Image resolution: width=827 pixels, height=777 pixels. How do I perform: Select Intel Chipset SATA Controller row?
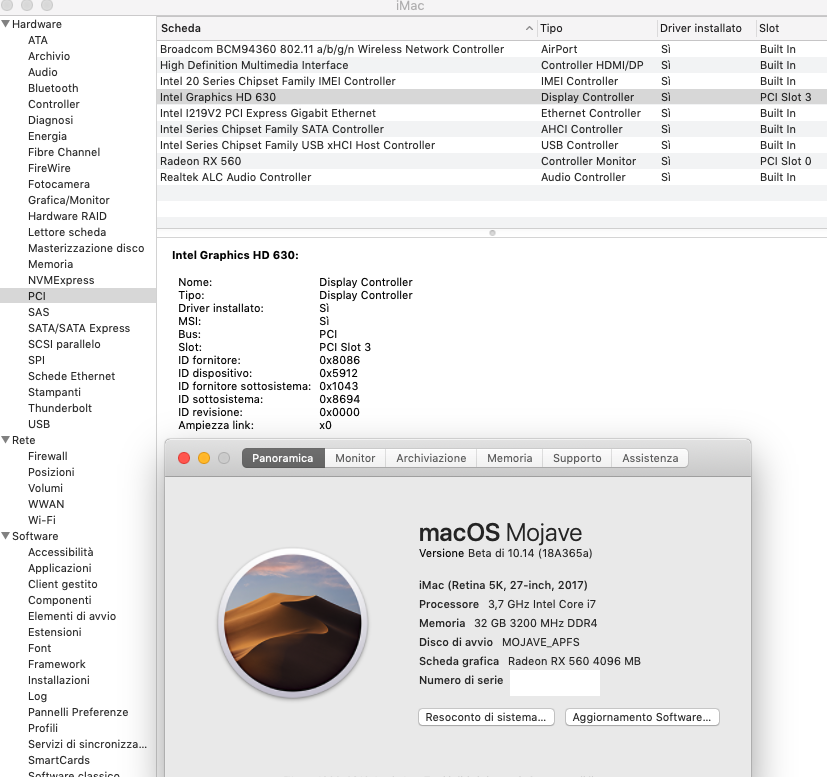pos(492,129)
